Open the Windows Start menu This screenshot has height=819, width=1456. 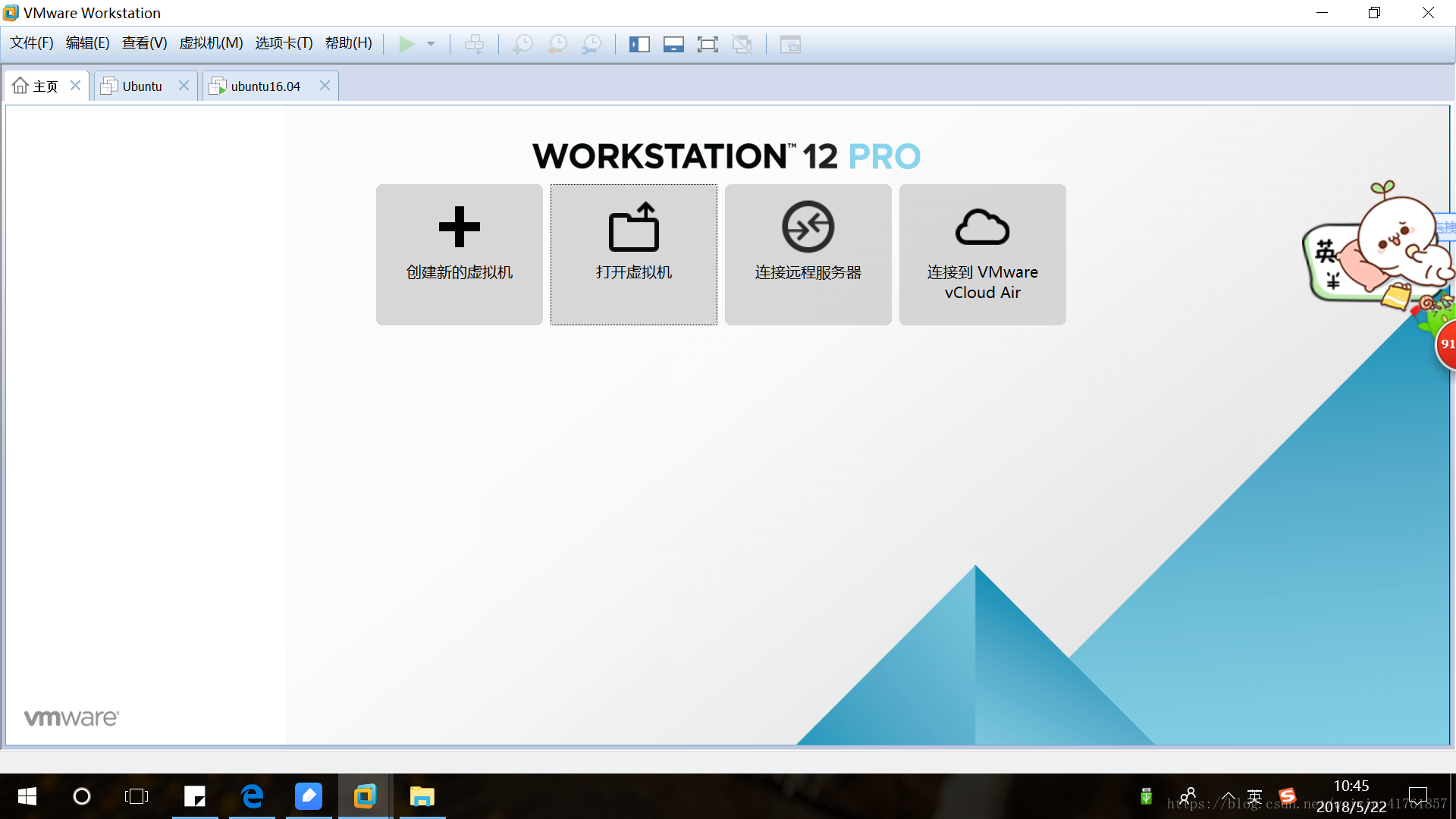(27, 796)
